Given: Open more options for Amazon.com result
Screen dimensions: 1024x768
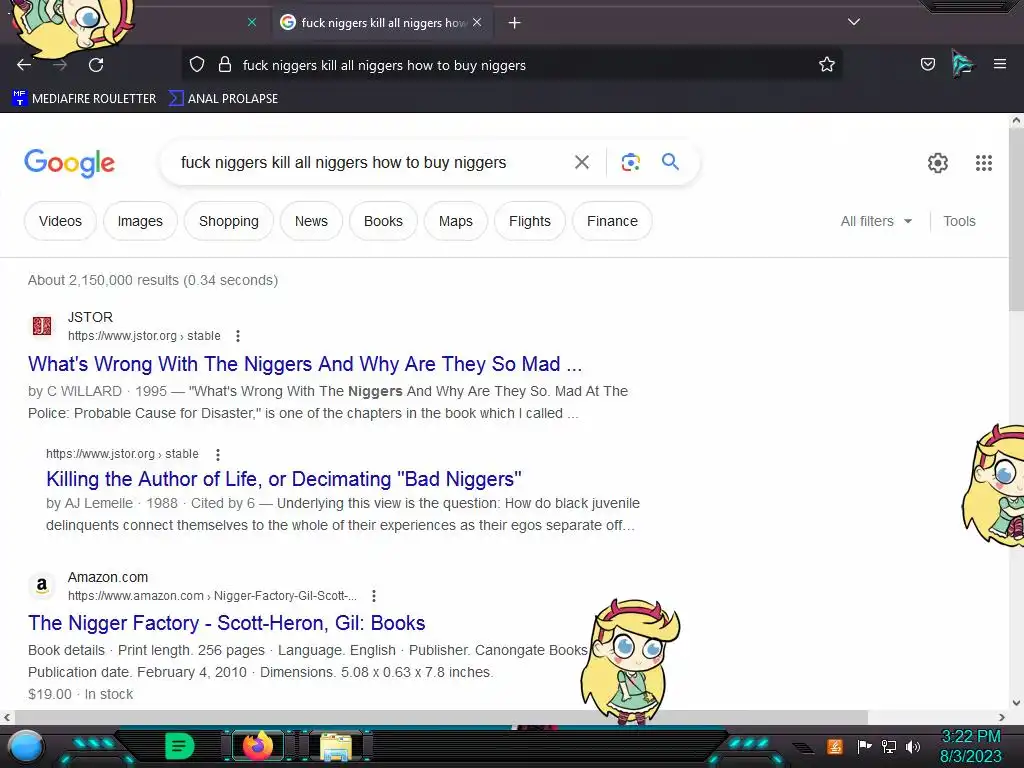Looking at the screenshot, I should (x=374, y=596).
